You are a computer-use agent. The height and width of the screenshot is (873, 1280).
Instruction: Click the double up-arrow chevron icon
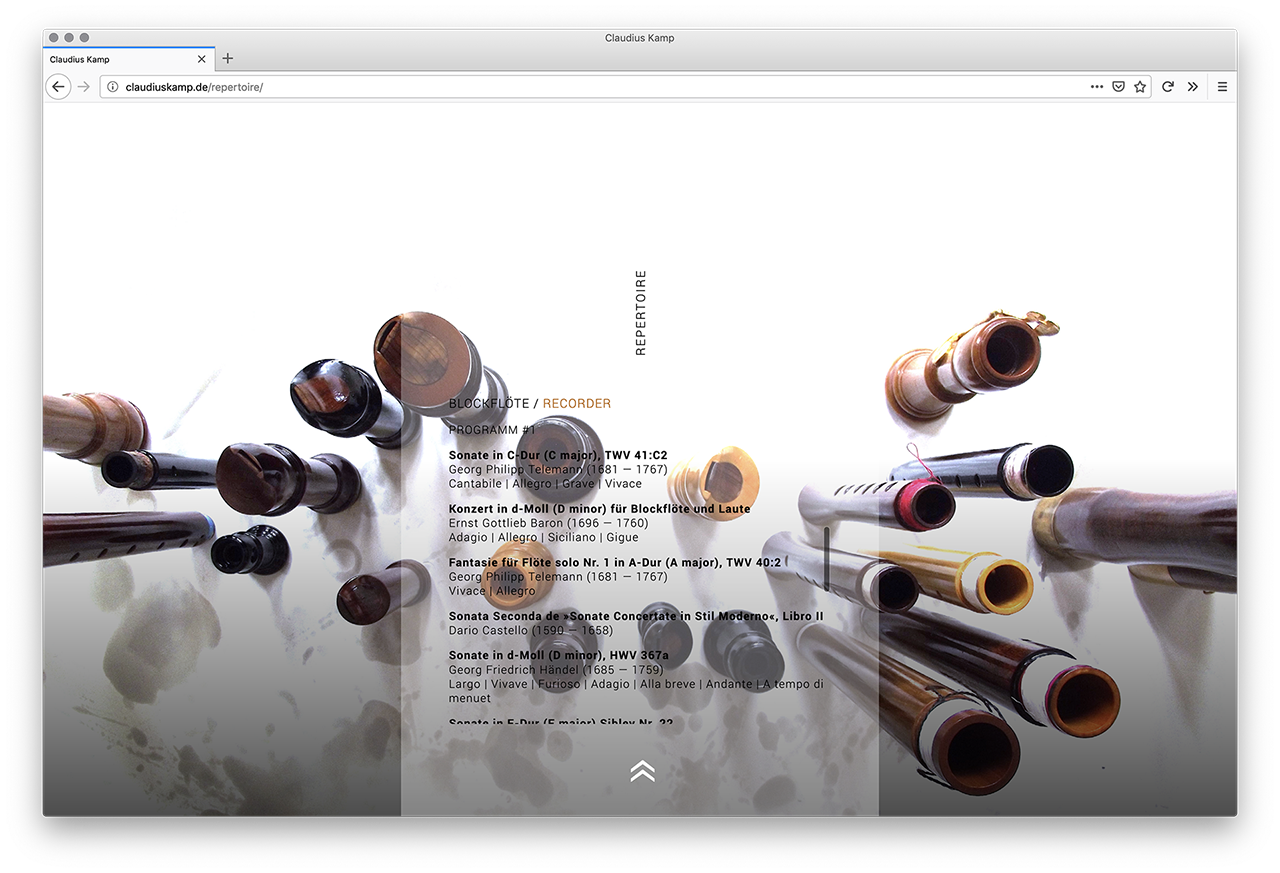pos(642,770)
